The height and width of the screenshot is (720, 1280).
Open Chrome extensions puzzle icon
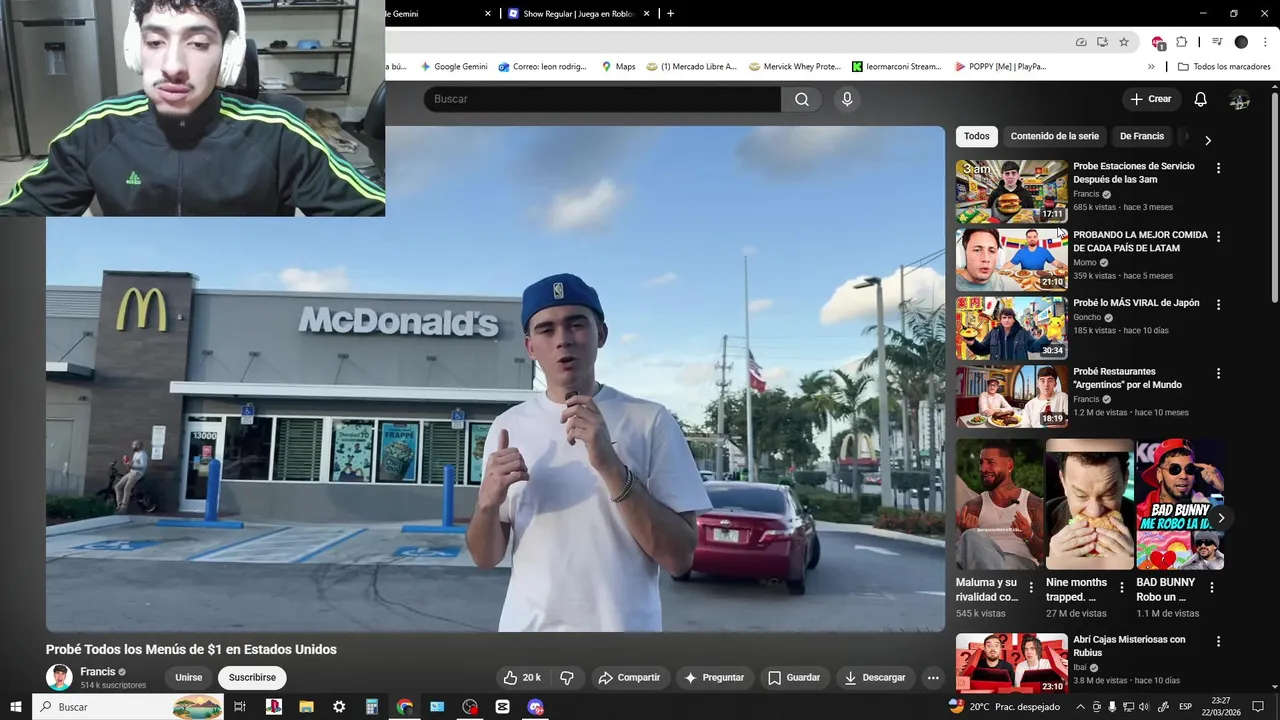(x=1181, y=42)
